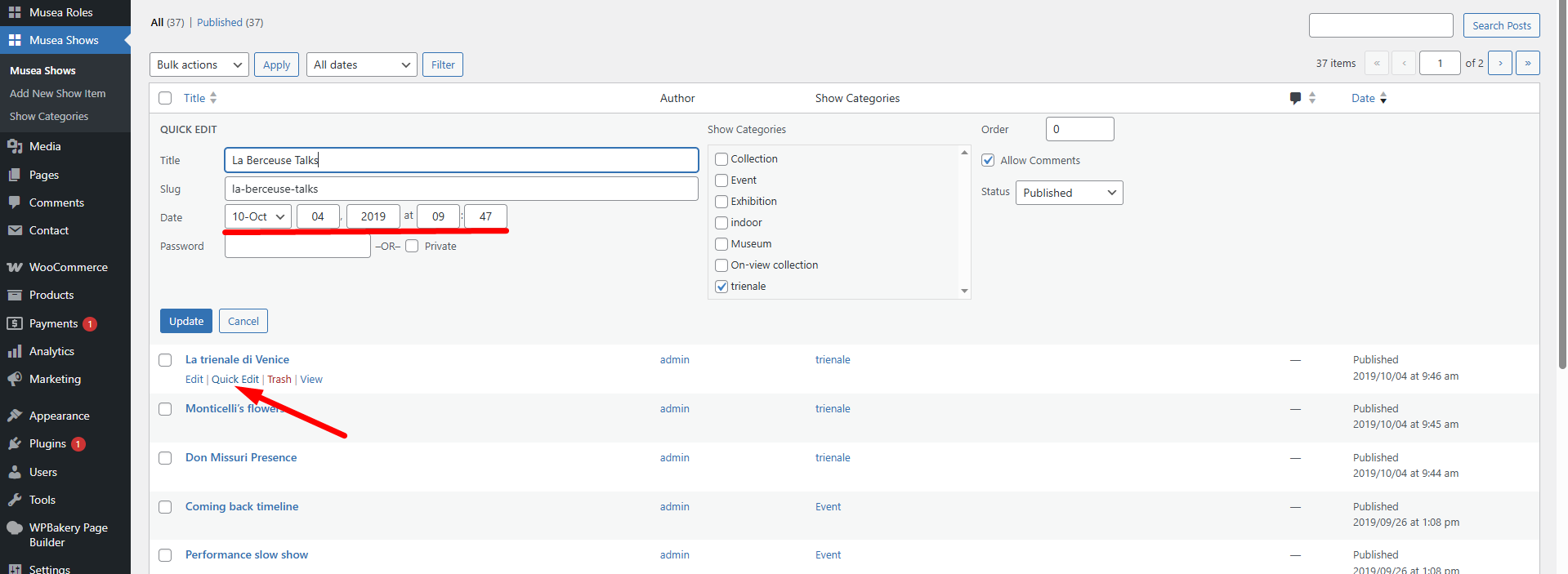Disable the Allow Comments checkbox
This screenshot has height=574, width=1568.
(988, 160)
